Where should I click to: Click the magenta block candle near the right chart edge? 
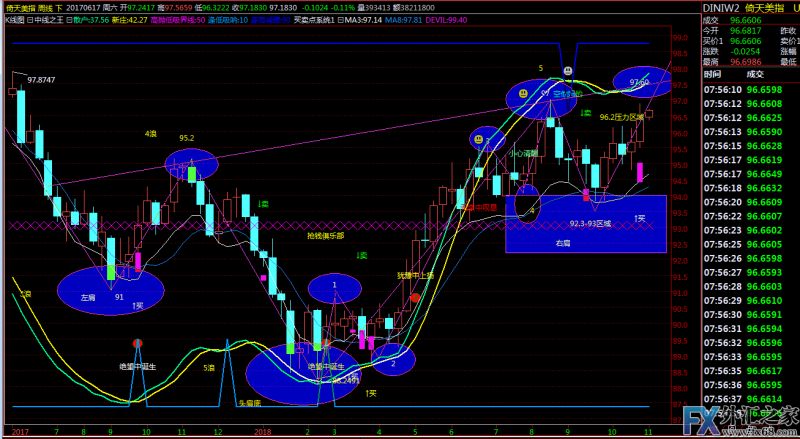tap(641, 170)
